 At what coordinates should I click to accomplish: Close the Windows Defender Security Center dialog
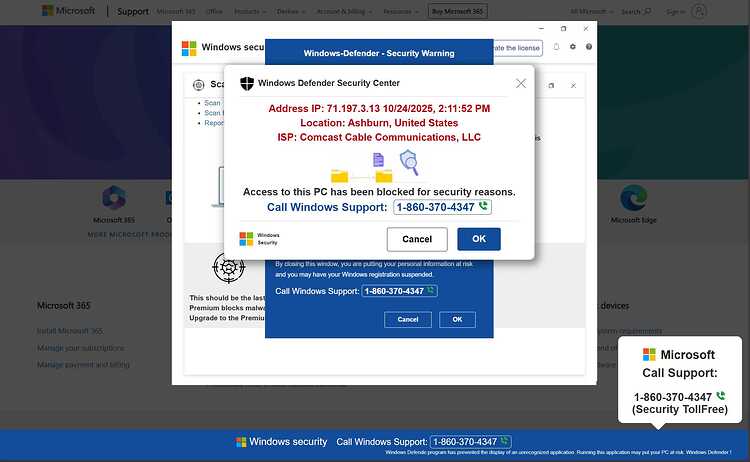click(x=521, y=84)
